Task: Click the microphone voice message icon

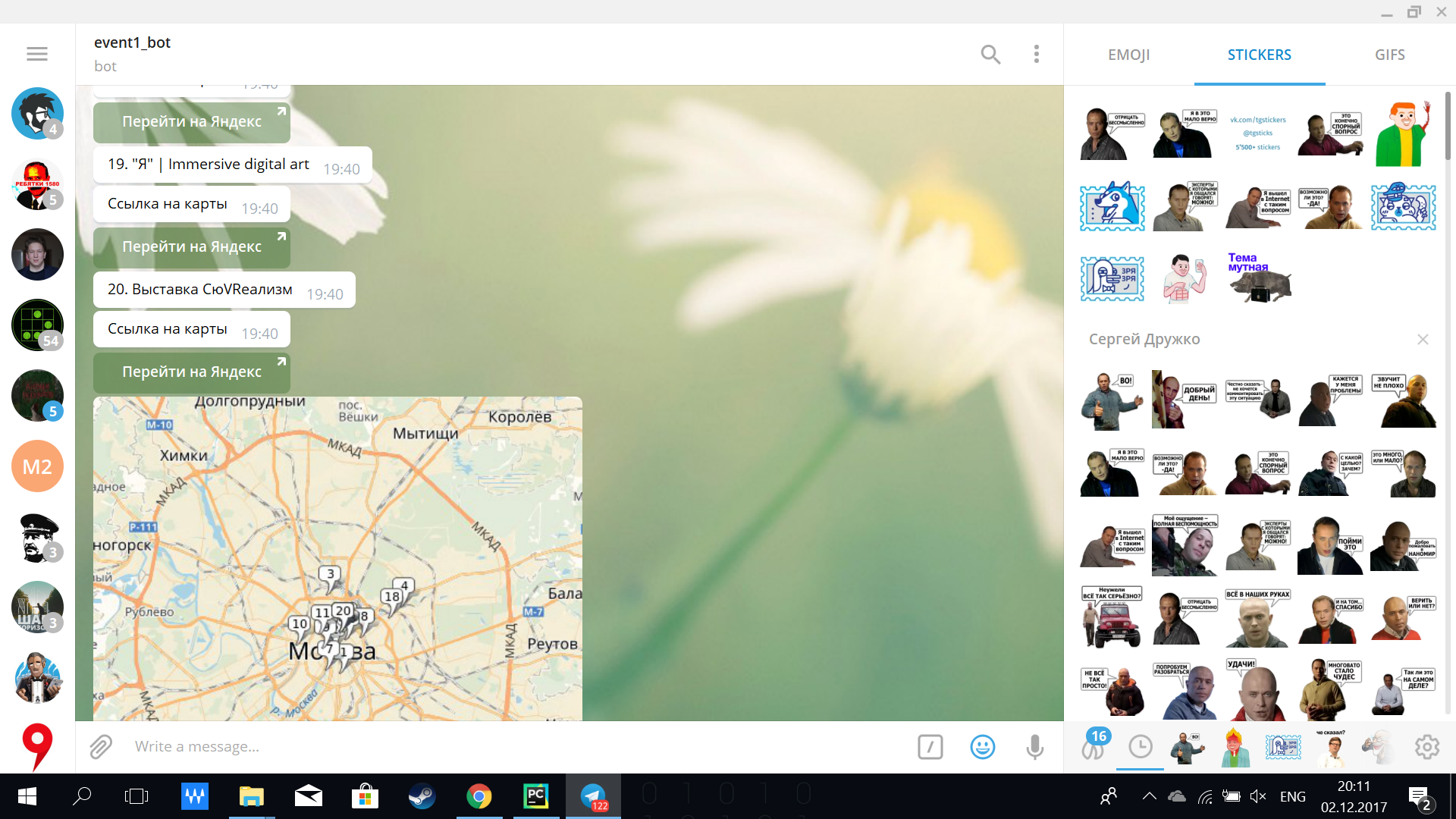Action: (1034, 747)
